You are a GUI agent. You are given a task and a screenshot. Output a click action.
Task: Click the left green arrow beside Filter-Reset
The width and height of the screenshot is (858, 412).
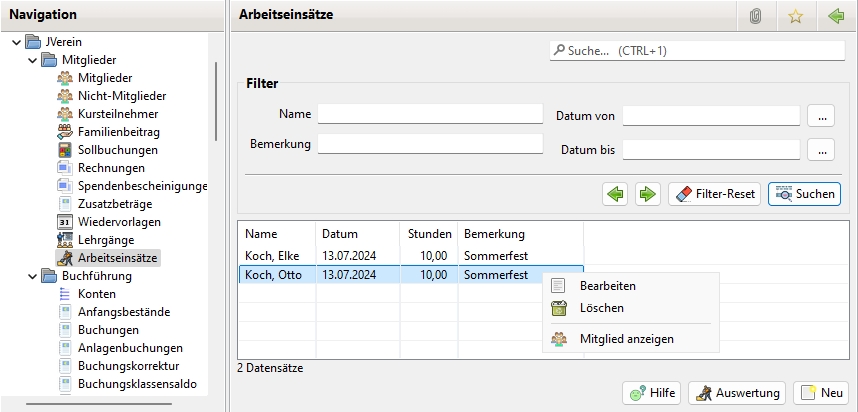point(616,193)
